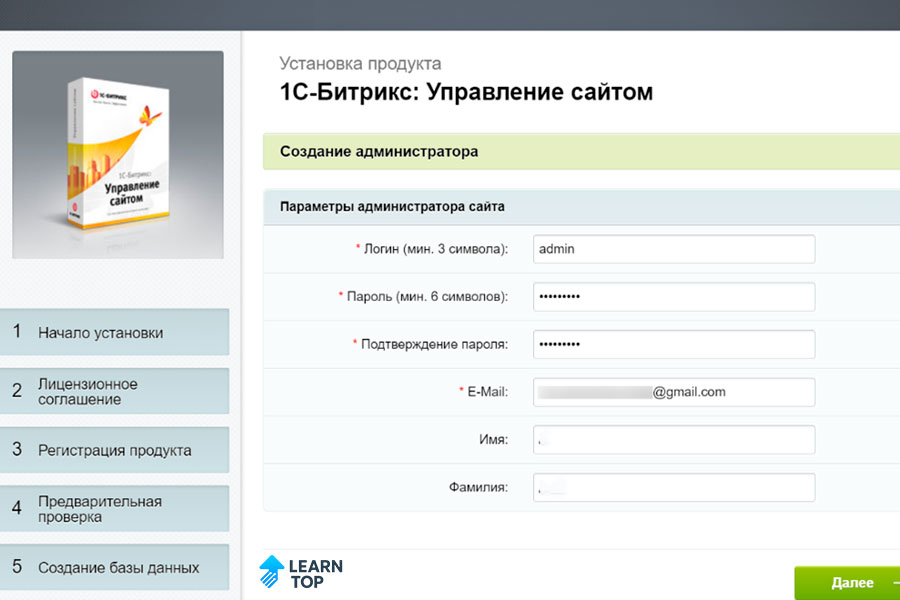The width and height of the screenshot is (900, 600).
Task: Click the Имя label text
Action: pos(494,440)
